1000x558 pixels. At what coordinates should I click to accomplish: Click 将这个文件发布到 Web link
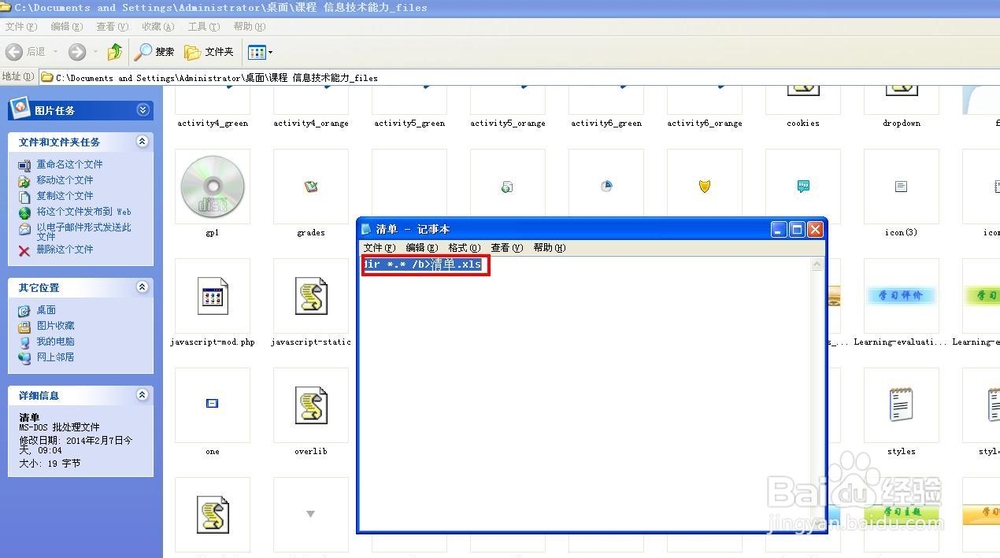(x=84, y=212)
